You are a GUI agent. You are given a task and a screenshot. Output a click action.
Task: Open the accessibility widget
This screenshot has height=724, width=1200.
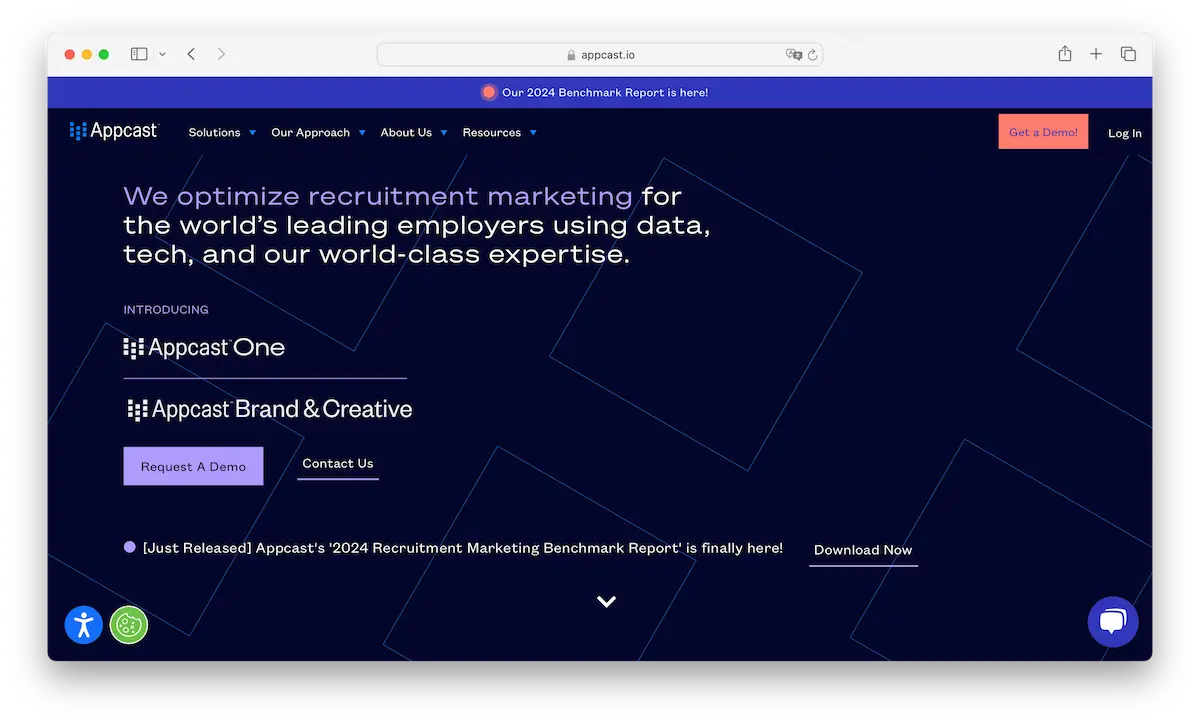pyautogui.click(x=83, y=624)
